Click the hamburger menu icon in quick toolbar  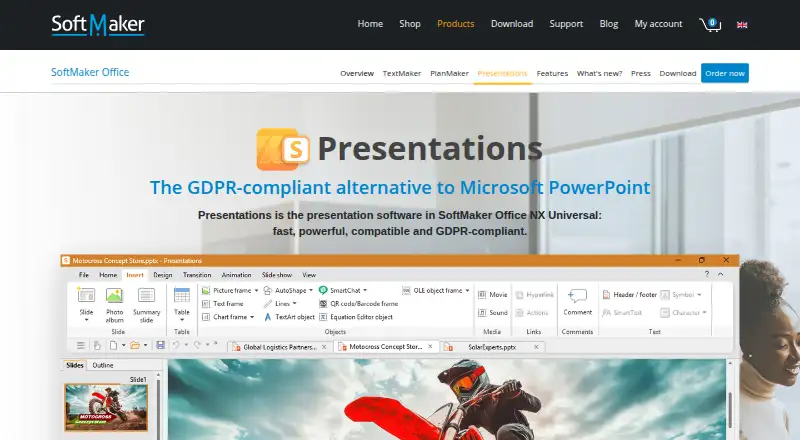[x=81, y=346]
